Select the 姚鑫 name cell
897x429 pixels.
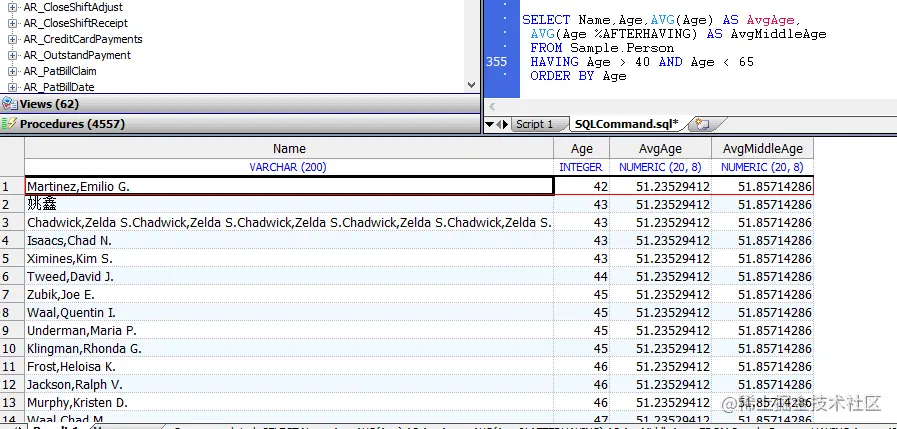pyautogui.click(x=289, y=204)
